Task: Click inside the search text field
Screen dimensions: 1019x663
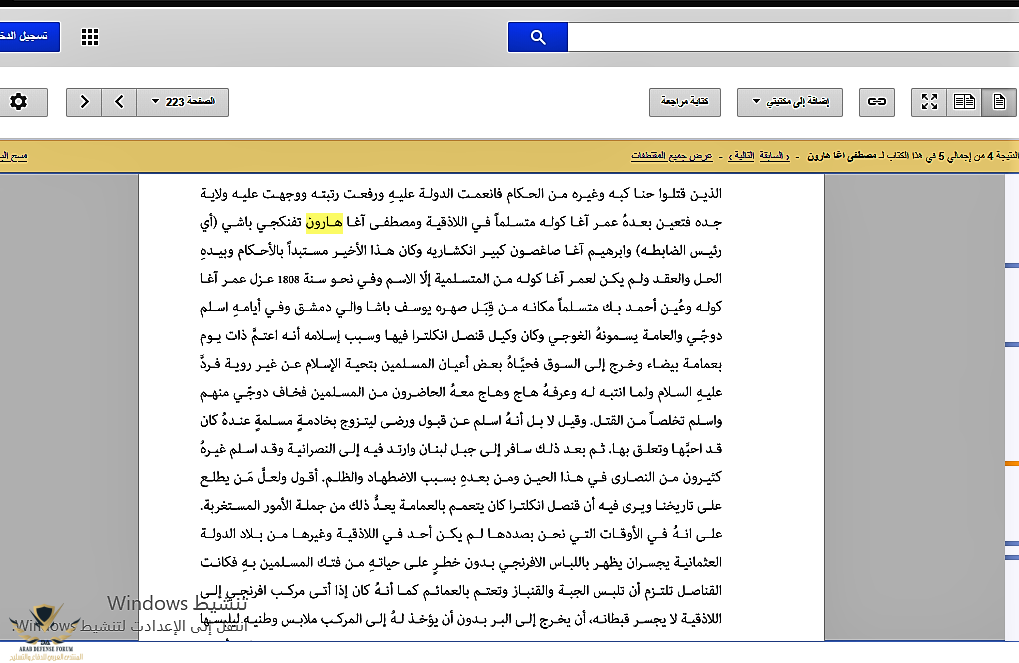Action: tap(790, 37)
